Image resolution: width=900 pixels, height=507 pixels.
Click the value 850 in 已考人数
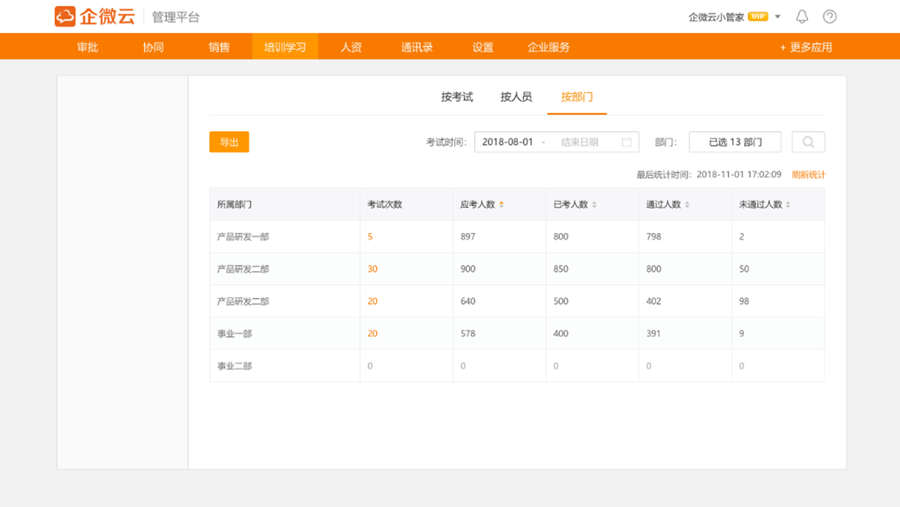coord(561,269)
